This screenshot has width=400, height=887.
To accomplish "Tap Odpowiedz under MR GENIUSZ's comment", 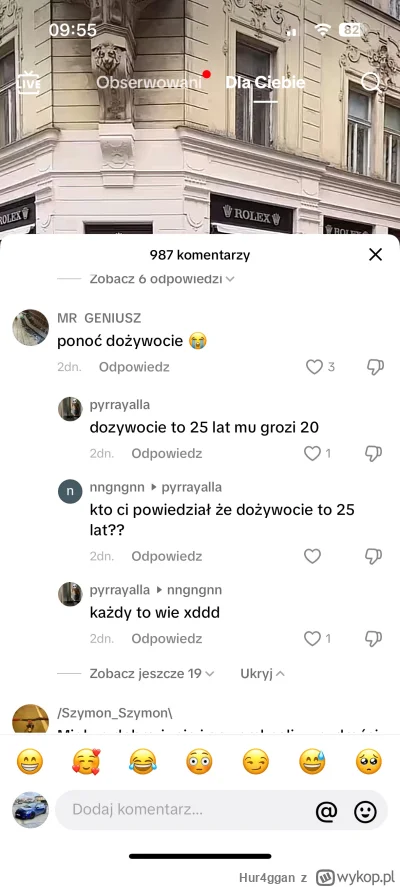I will (134, 367).
